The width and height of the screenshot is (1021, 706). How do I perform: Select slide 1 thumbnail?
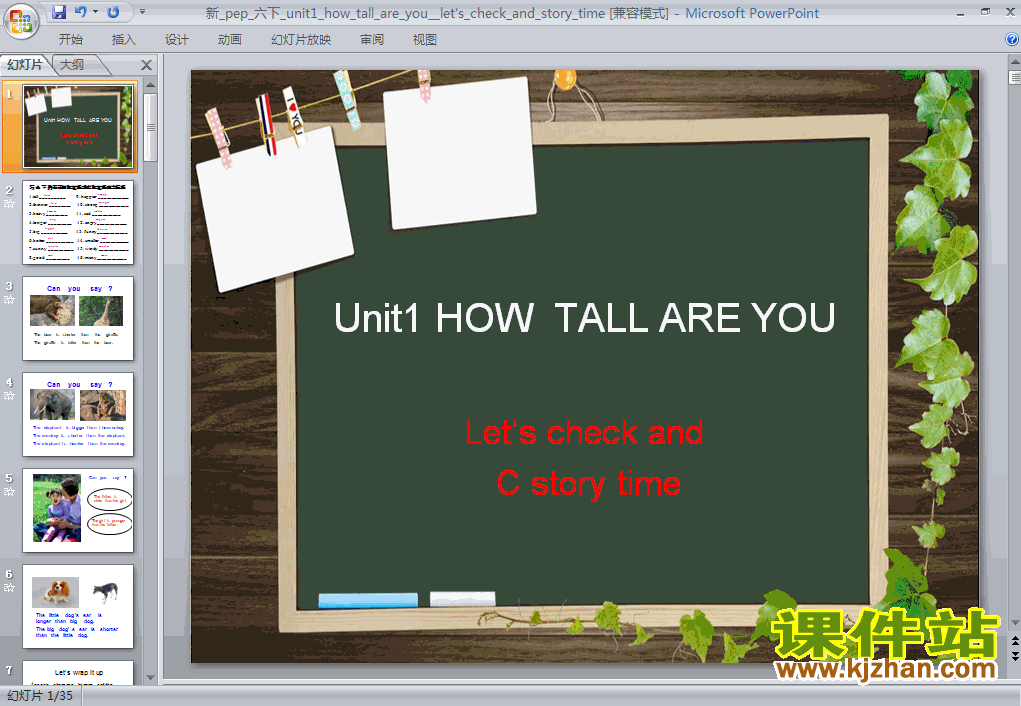pyautogui.click(x=78, y=126)
